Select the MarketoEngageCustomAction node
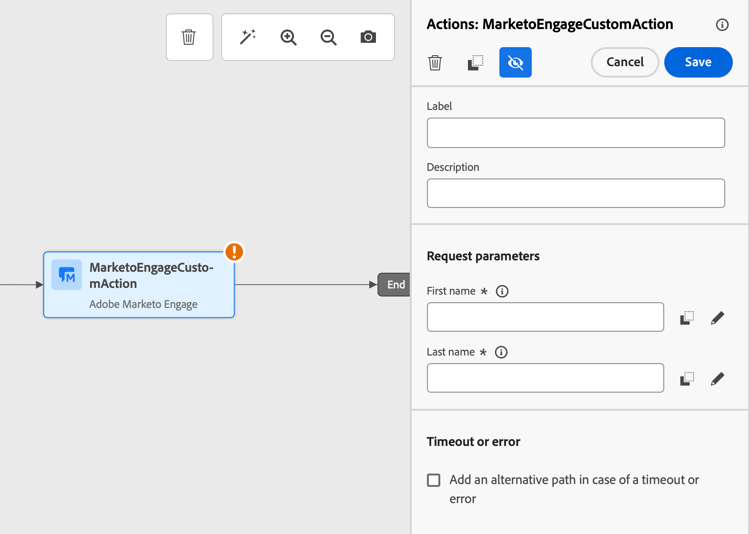 tap(139, 285)
